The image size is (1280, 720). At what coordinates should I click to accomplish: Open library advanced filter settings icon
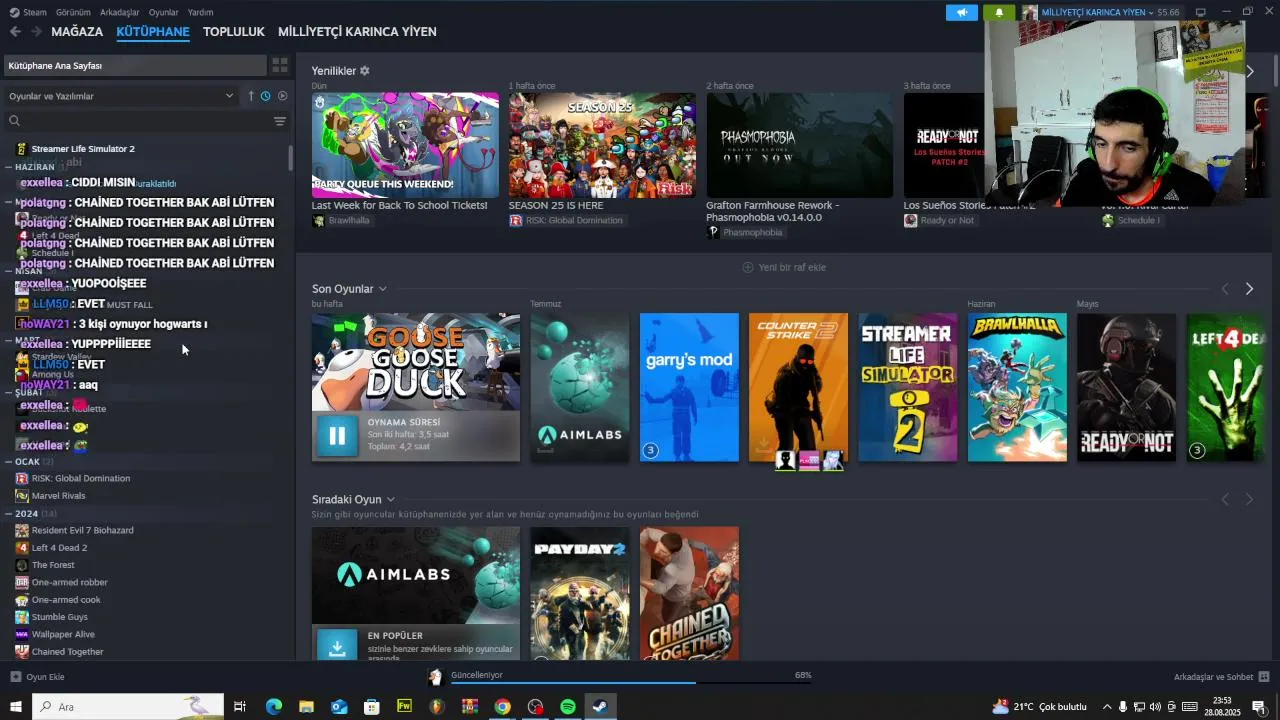280,121
